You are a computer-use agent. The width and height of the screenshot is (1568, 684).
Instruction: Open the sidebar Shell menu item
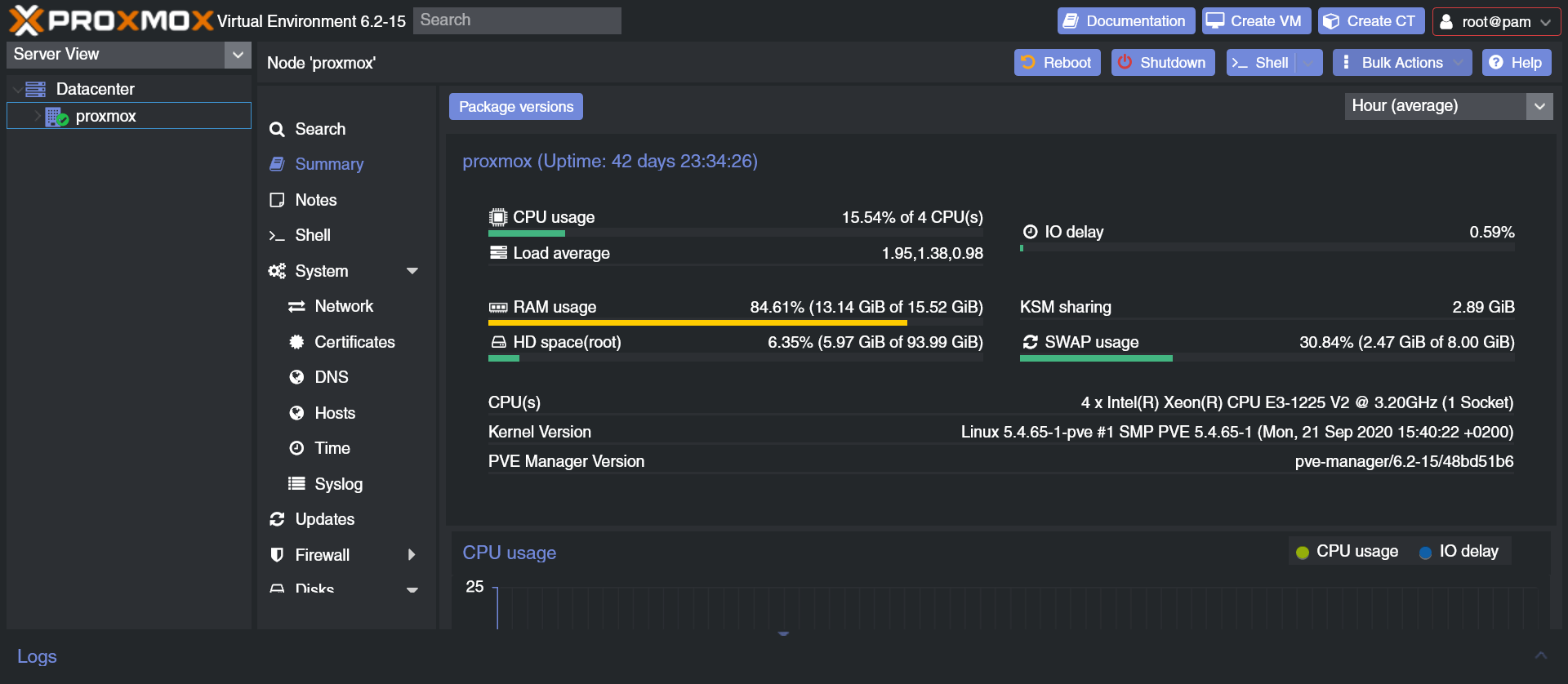click(347, 235)
